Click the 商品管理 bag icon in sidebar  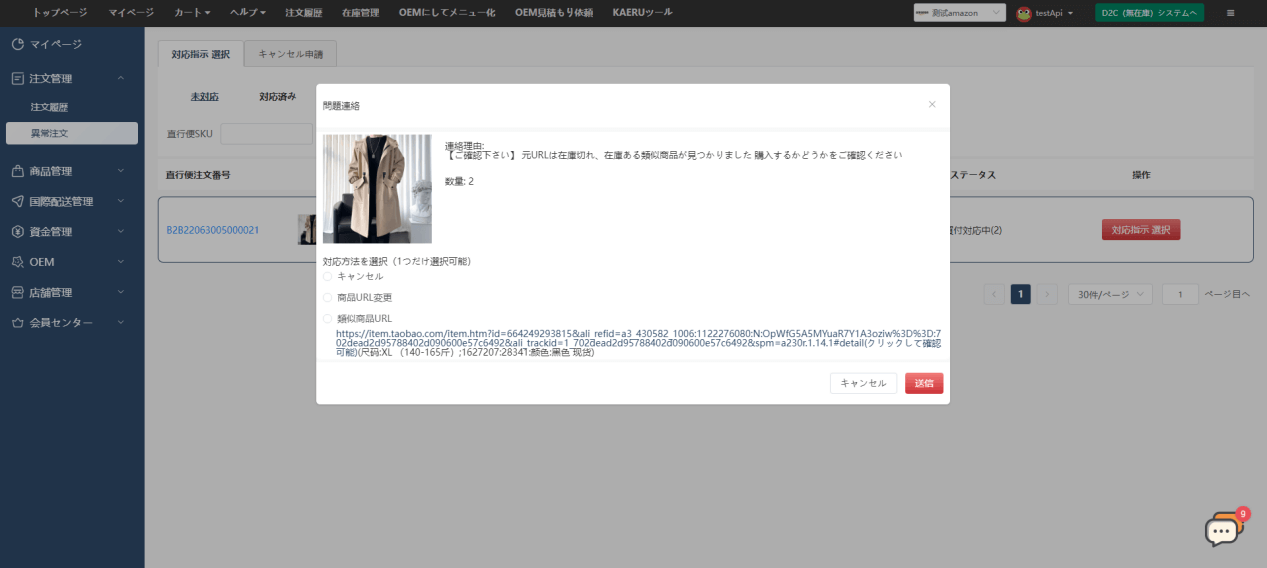[x=17, y=171]
